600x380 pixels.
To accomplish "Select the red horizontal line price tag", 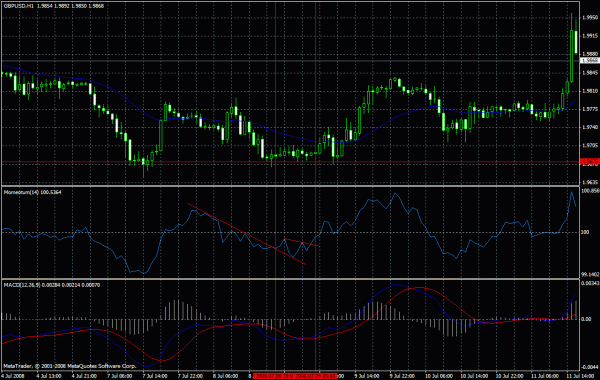I will [590, 162].
